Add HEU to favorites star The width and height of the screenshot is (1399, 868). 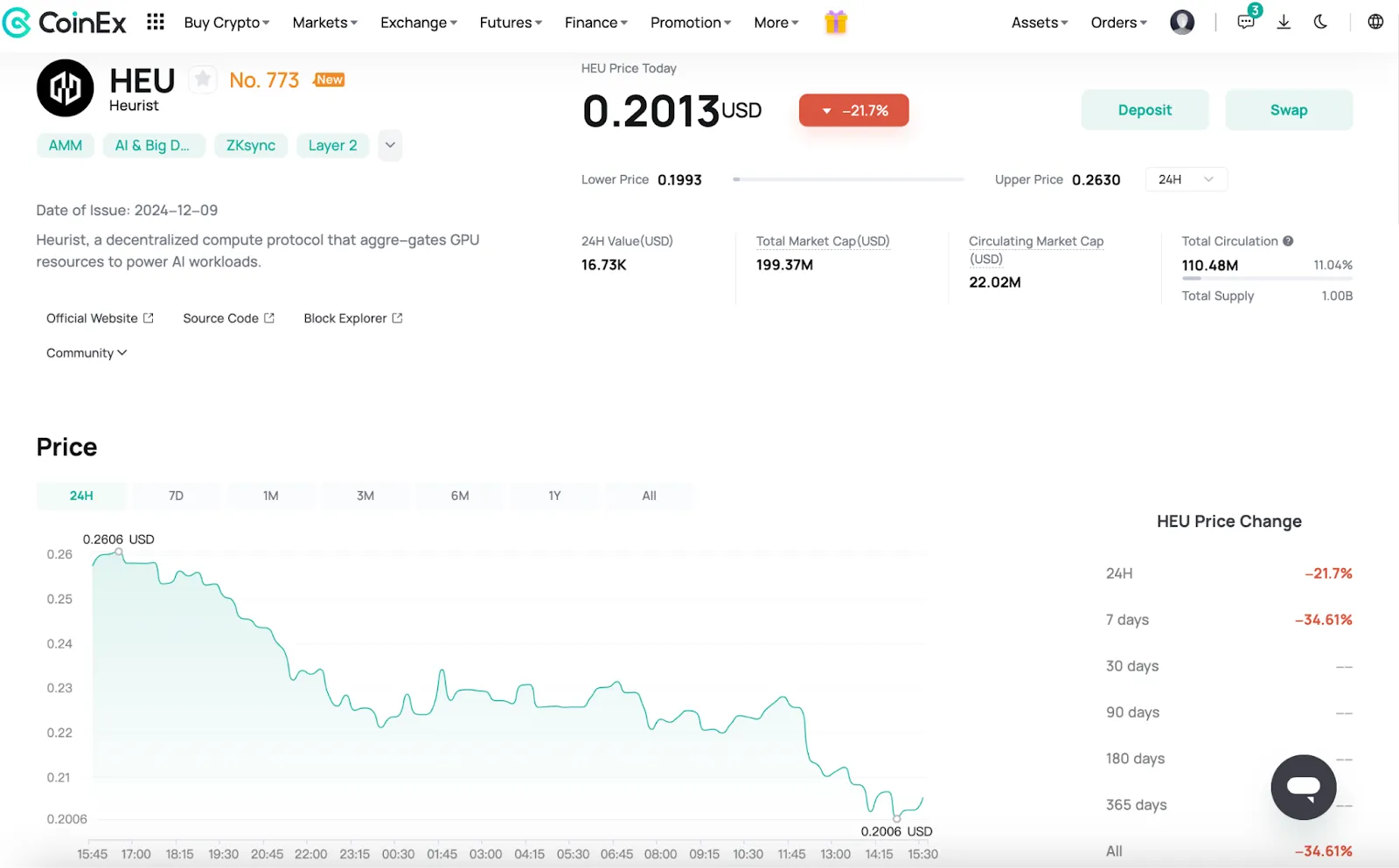[203, 80]
